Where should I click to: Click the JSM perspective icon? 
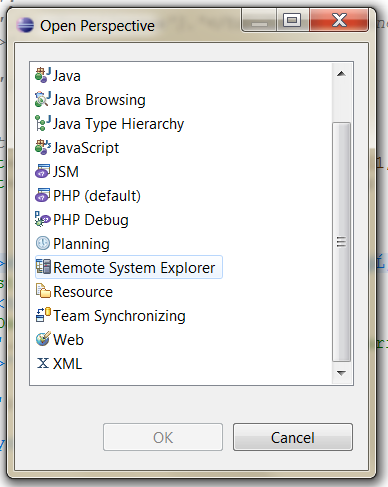[43, 171]
